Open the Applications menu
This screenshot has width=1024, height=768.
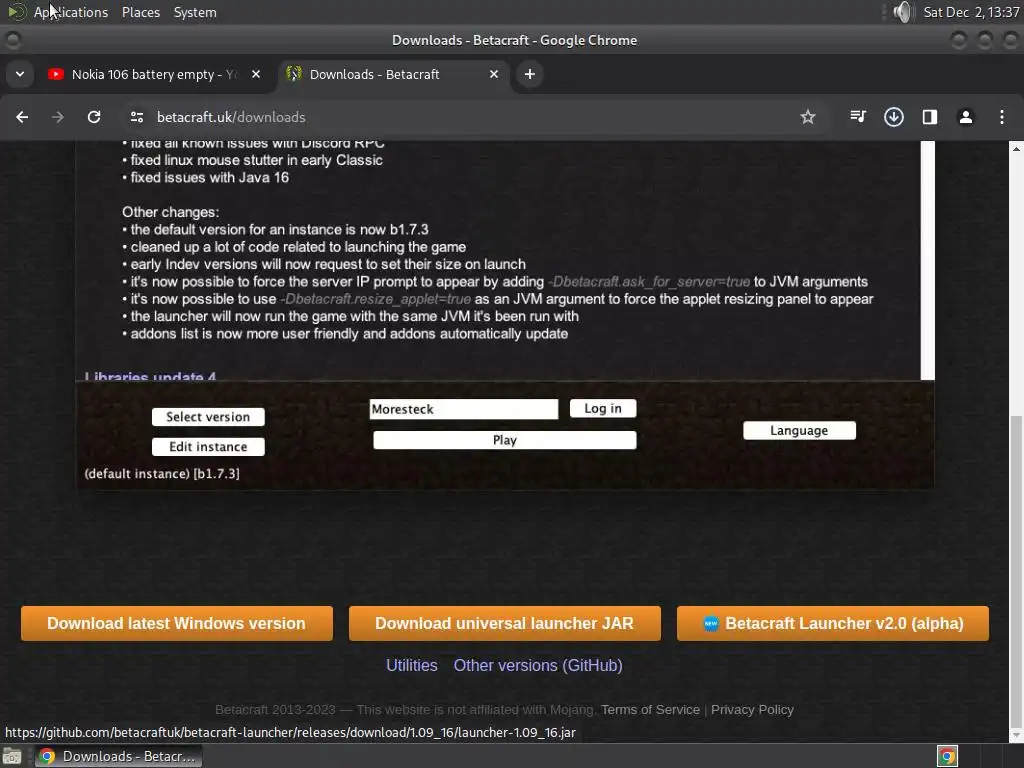point(71,12)
